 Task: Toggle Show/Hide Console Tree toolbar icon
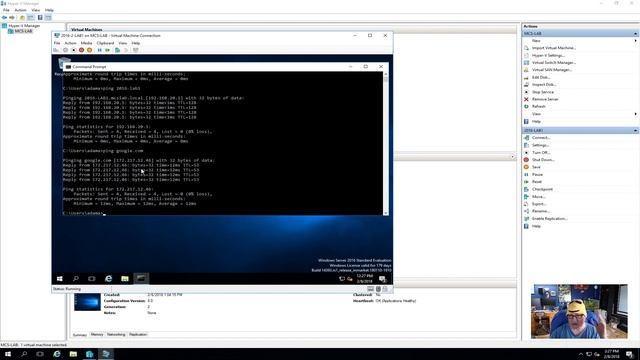coord(31,18)
